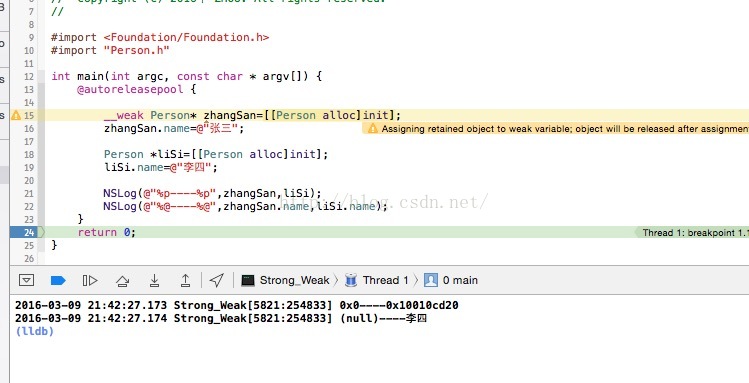Image resolution: width=749 pixels, height=383 pixels.
Task: Choose the 0 main stack frame
Action: click(451, 280)
